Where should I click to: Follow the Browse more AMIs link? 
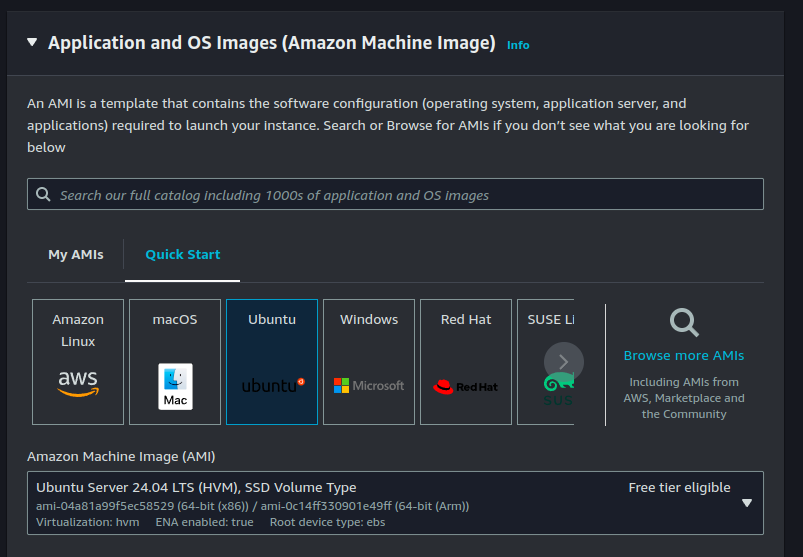pos(684,356)
